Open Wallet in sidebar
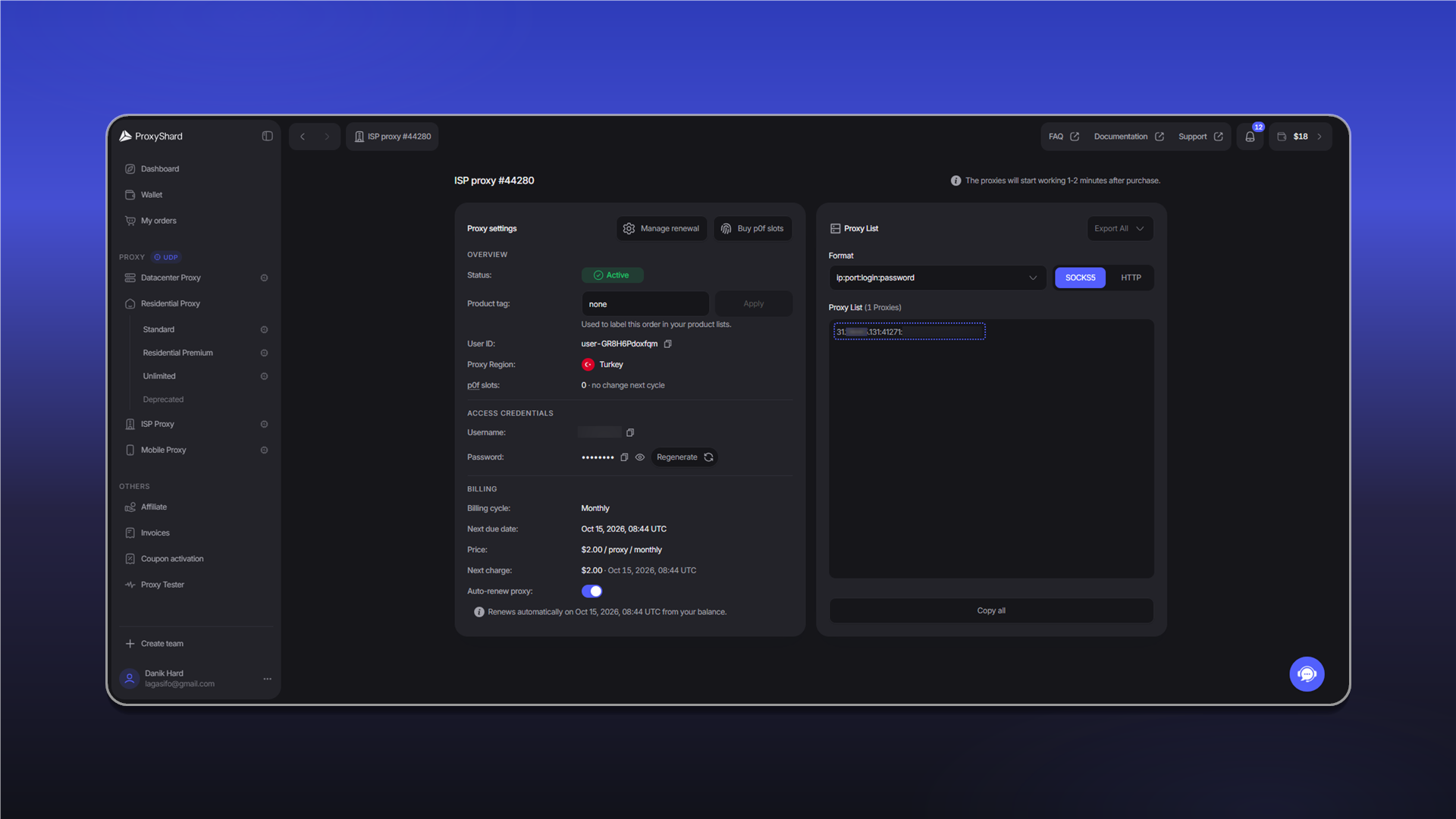The height and width of the screenshot is (819, 1456). 196,195
